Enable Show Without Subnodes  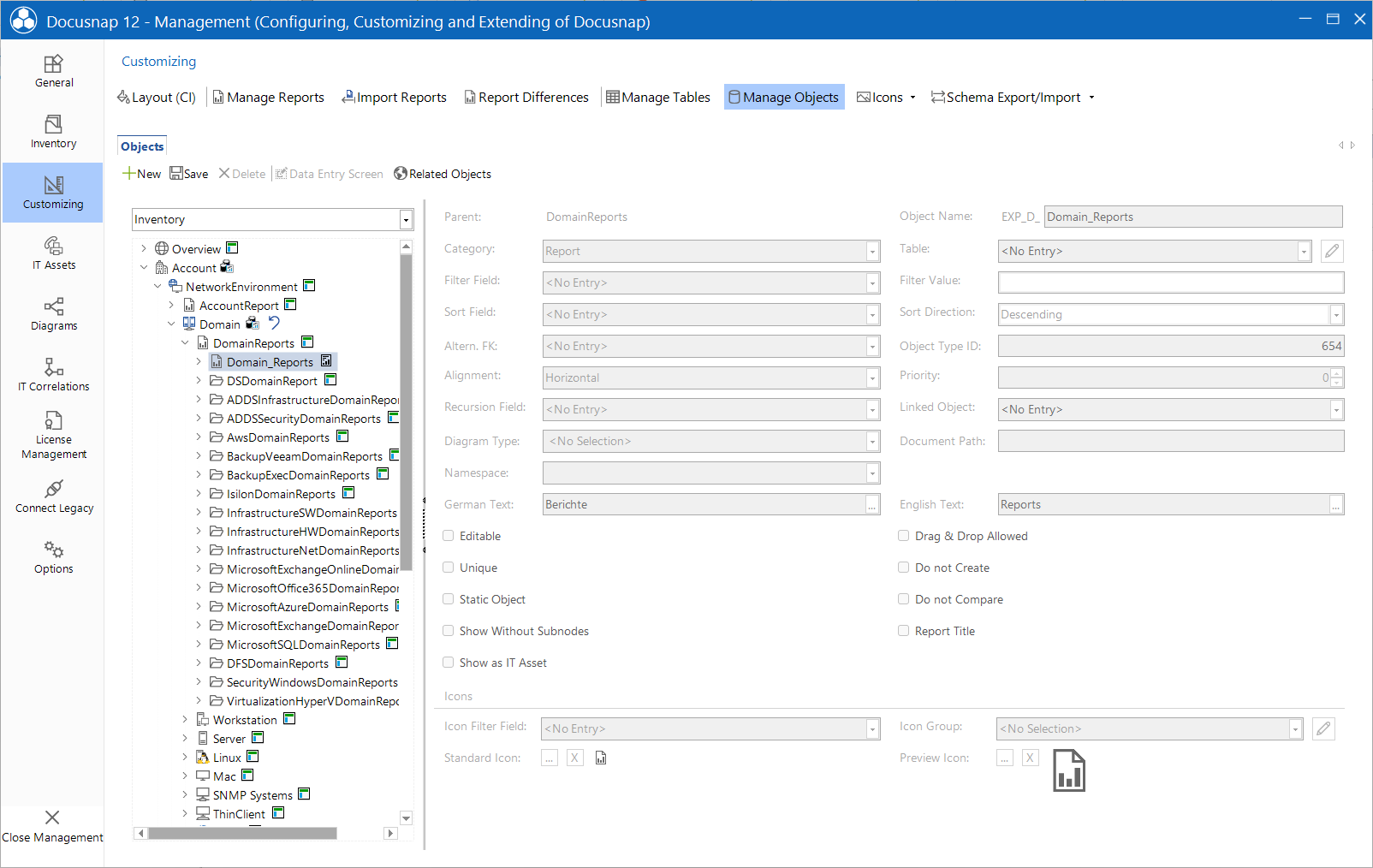click(448, 631)
